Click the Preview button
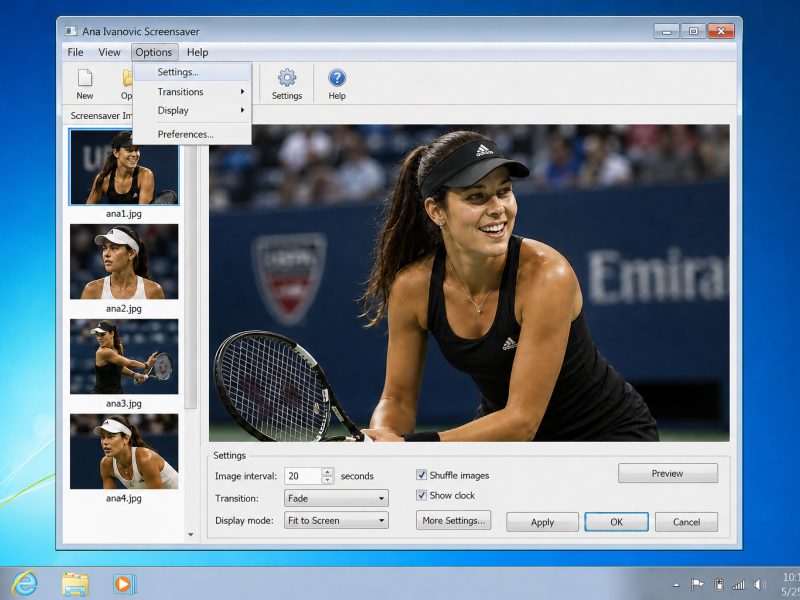This screenshot has height=600, width=800. click(x=668, y=473)
